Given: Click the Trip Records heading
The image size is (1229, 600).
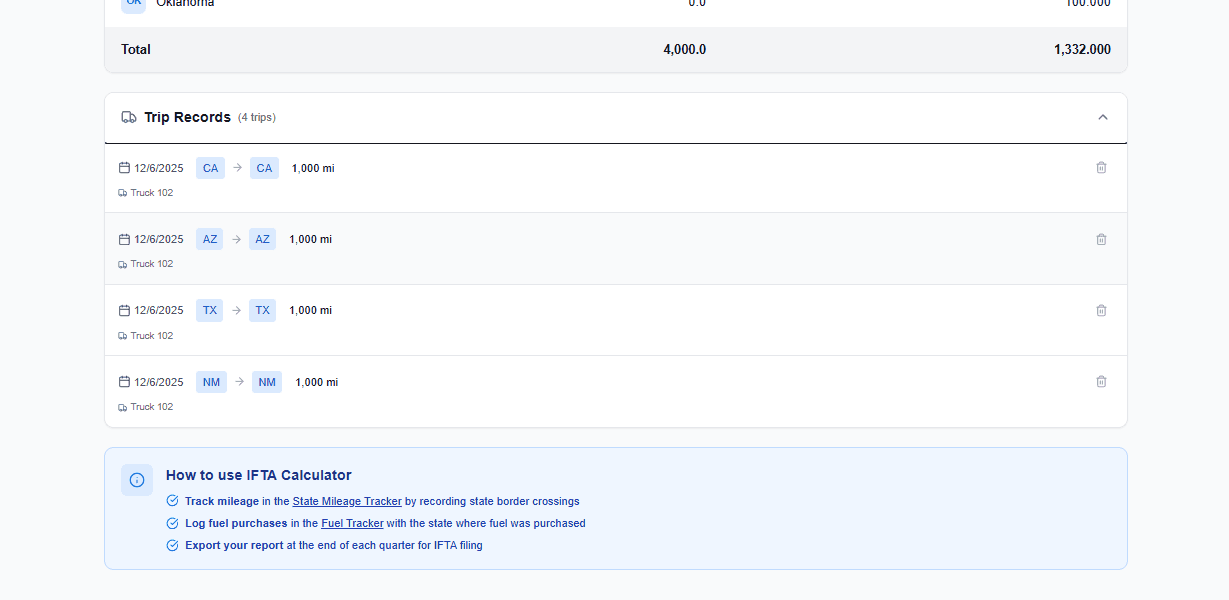Looking at the screenshot, I should (x=187, y=117).
